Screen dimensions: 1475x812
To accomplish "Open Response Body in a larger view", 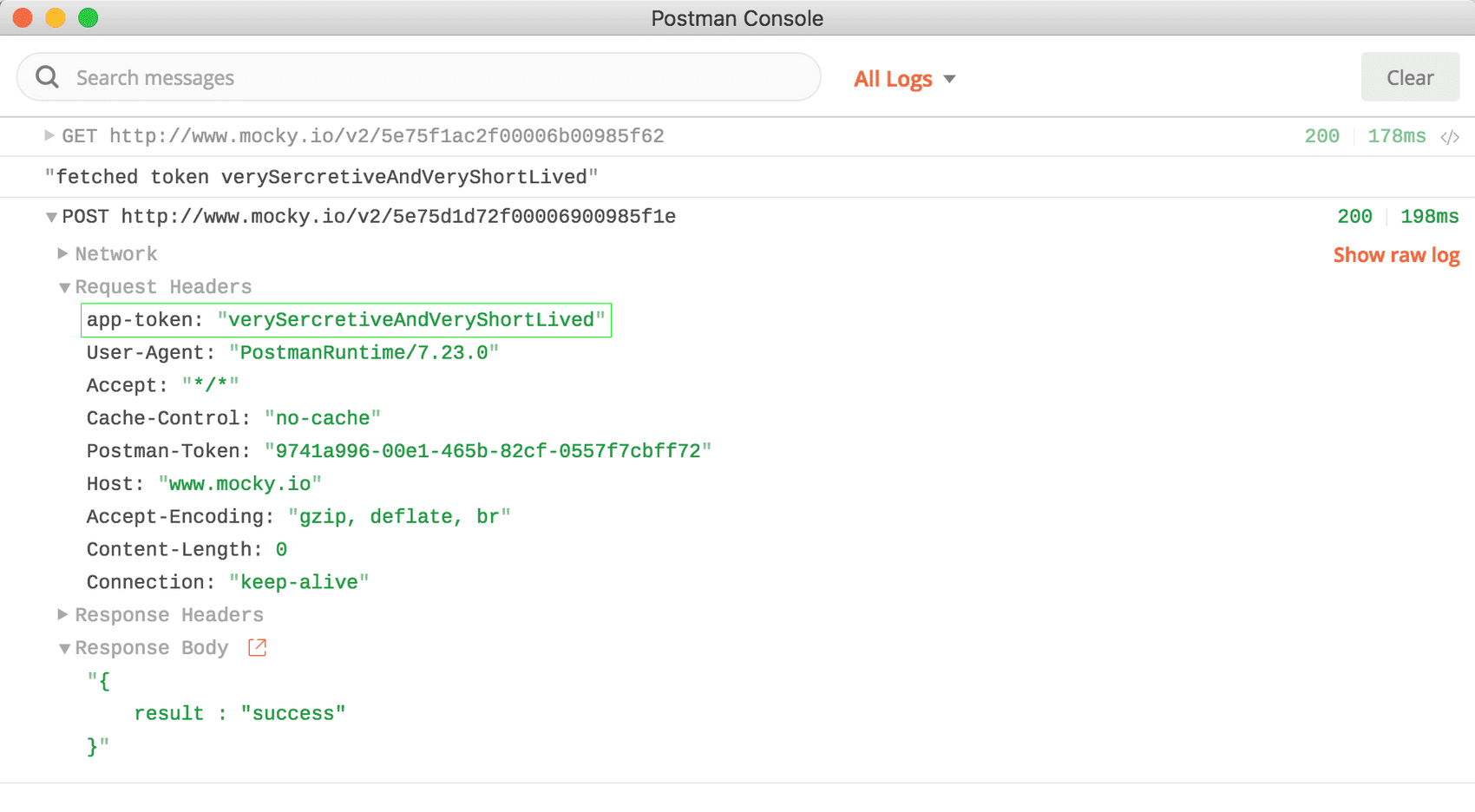I will tap(256, 647).
